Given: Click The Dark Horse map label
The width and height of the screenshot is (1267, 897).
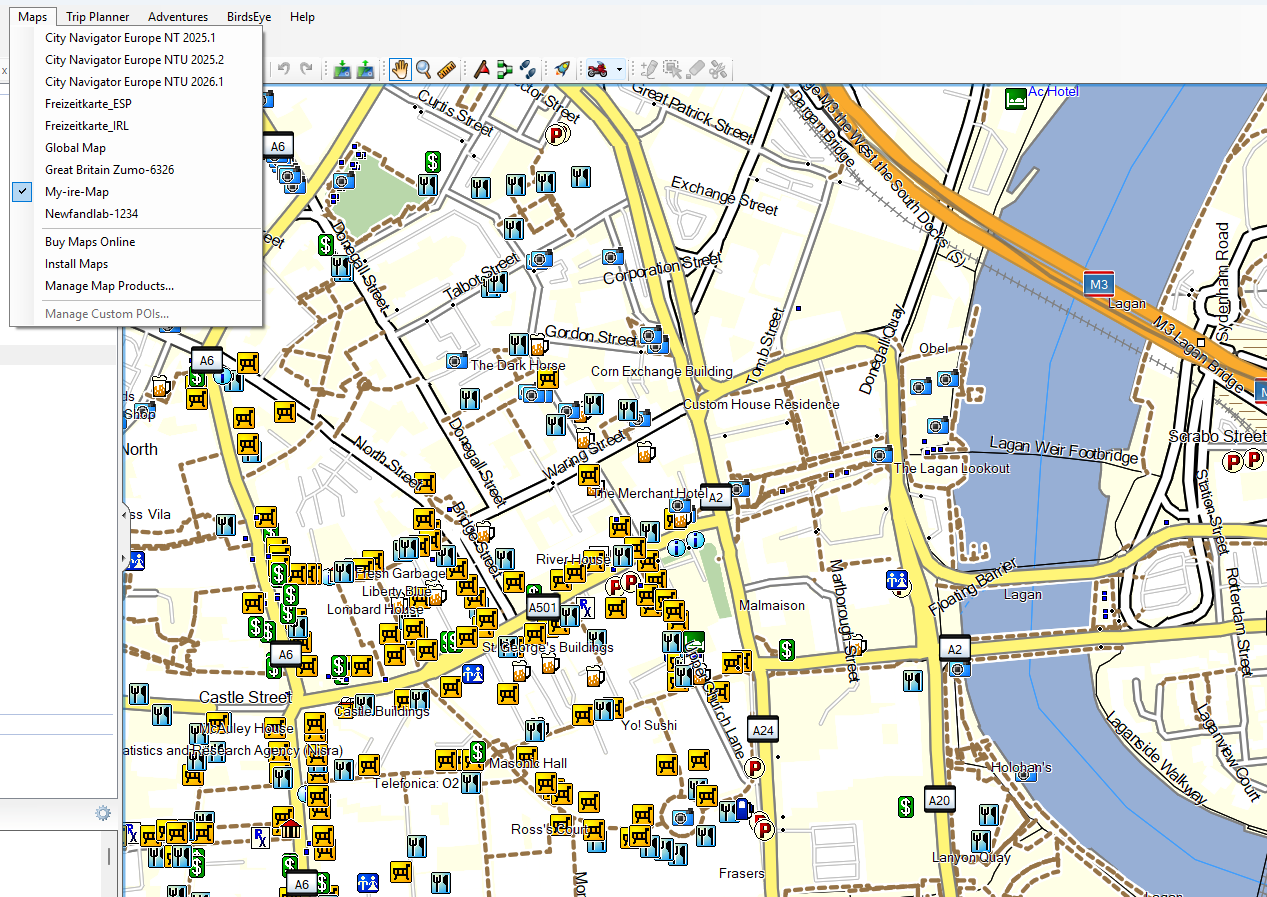Looking at the screenshot, I should pos(518,365).
